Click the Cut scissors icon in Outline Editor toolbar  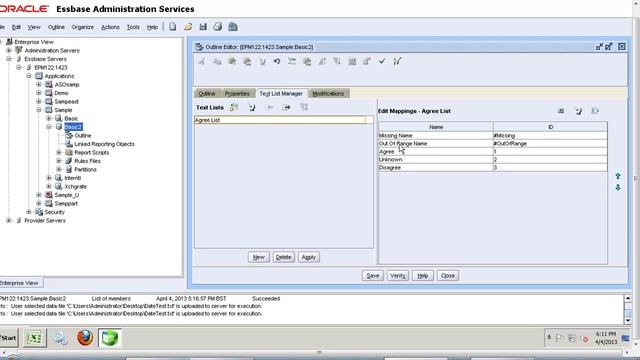[202, 62]
